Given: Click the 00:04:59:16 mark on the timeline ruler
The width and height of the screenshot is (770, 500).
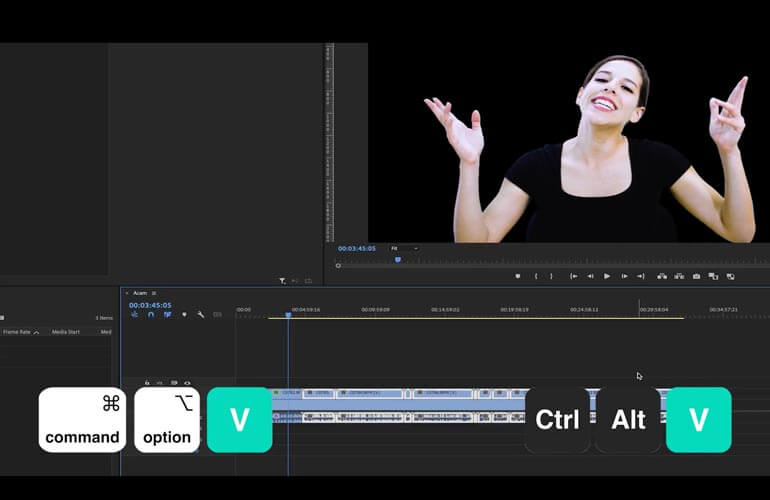Looking at the screenshot, I should click(306, 309).
